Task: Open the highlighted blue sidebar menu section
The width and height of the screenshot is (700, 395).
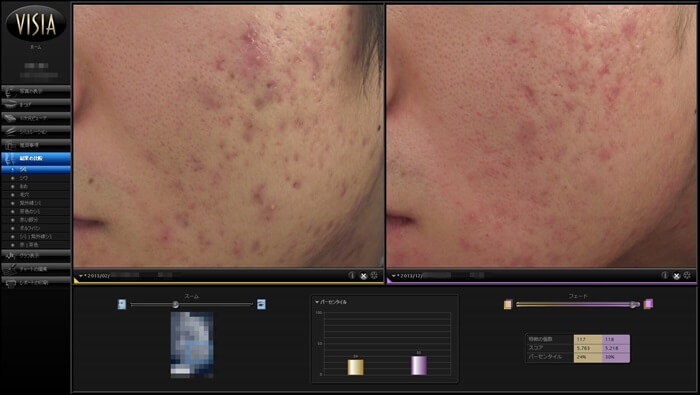Action: tap(36, 158)
